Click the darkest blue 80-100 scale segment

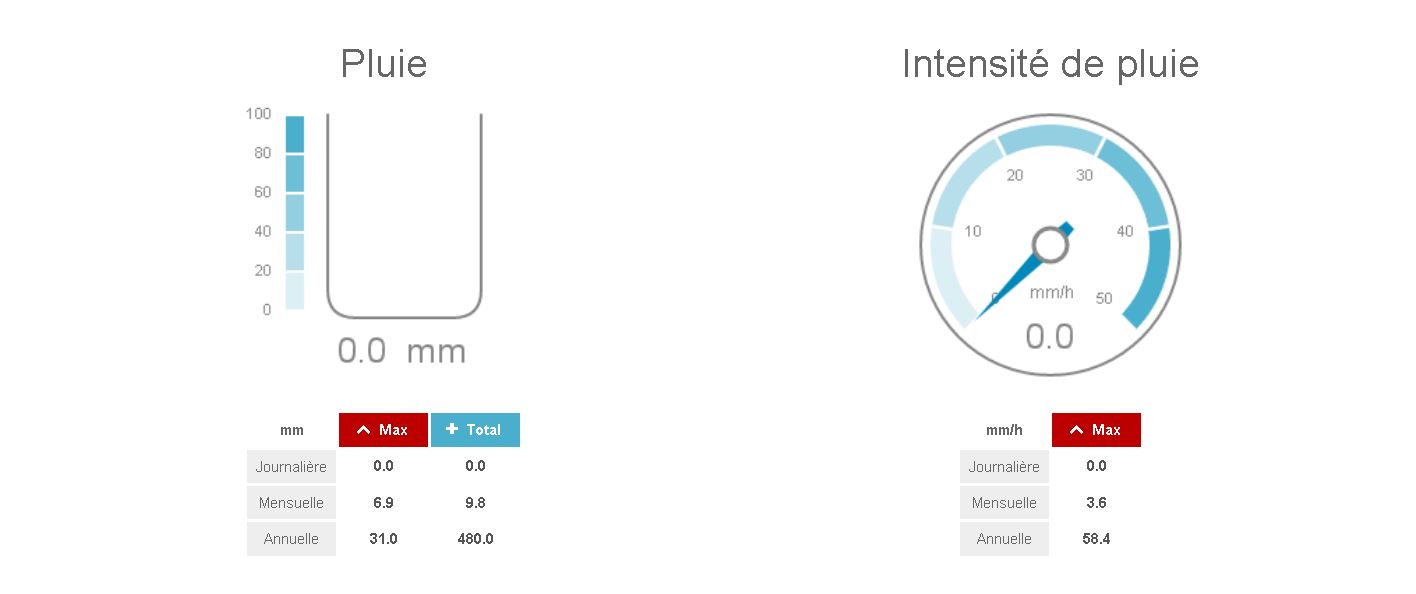[295, 134]
